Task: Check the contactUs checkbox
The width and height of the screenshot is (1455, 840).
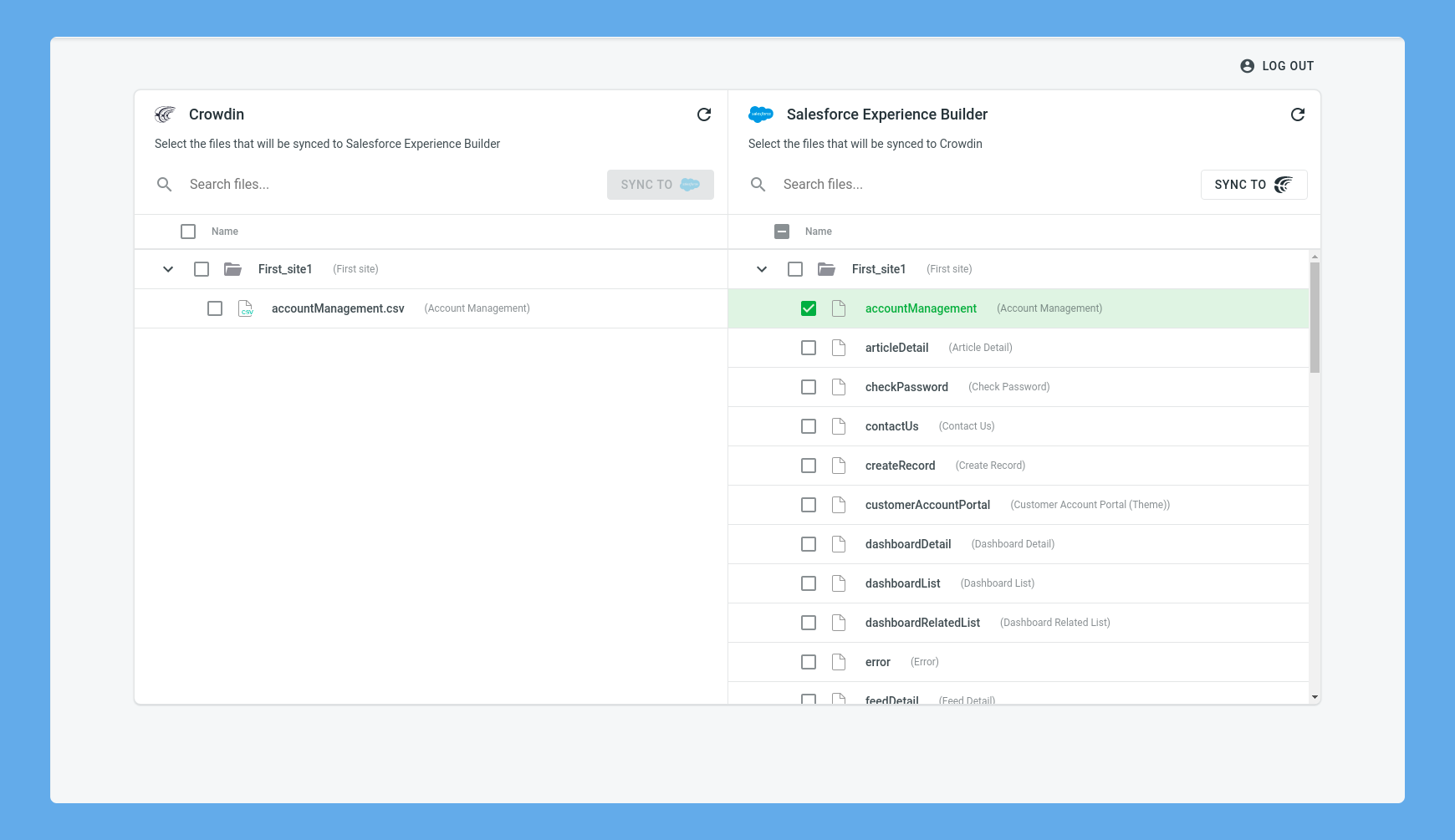Action: [x=809, y=426]
